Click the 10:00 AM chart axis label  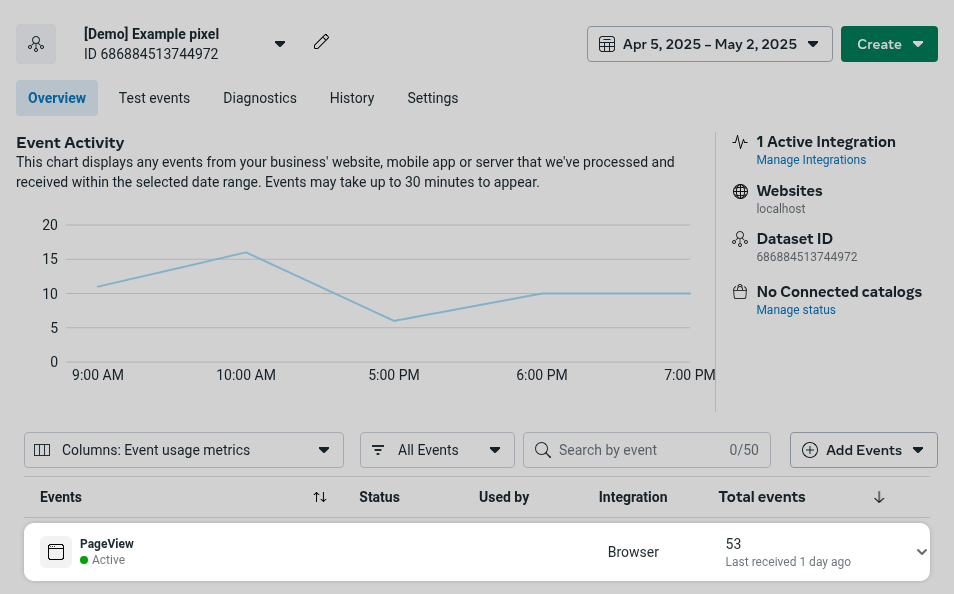tap(246, 375)
